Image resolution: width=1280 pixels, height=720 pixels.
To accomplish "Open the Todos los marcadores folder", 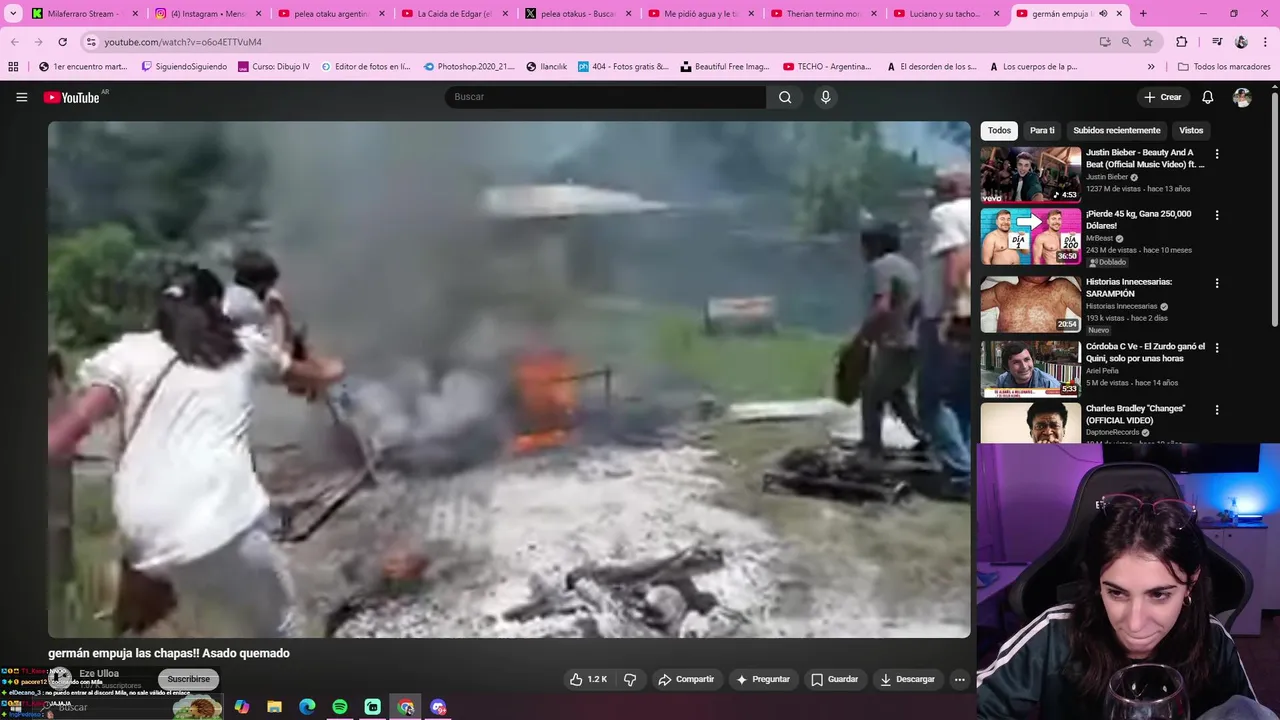I will pyautogui.click(x=1224, y=67).
